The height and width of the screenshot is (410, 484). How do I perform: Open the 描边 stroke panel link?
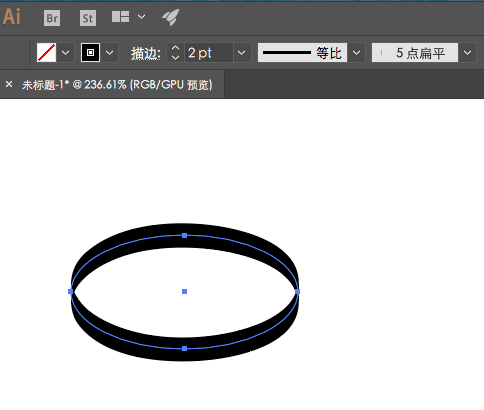tap(146, 53)
